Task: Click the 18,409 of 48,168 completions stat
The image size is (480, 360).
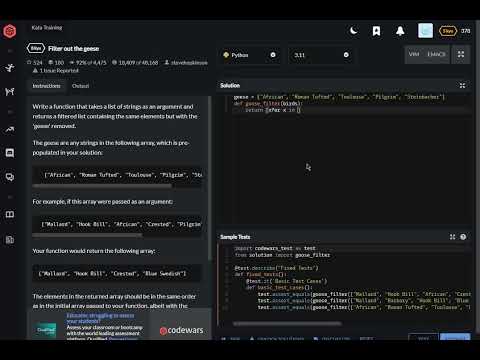Action: [x=135, y=62]
